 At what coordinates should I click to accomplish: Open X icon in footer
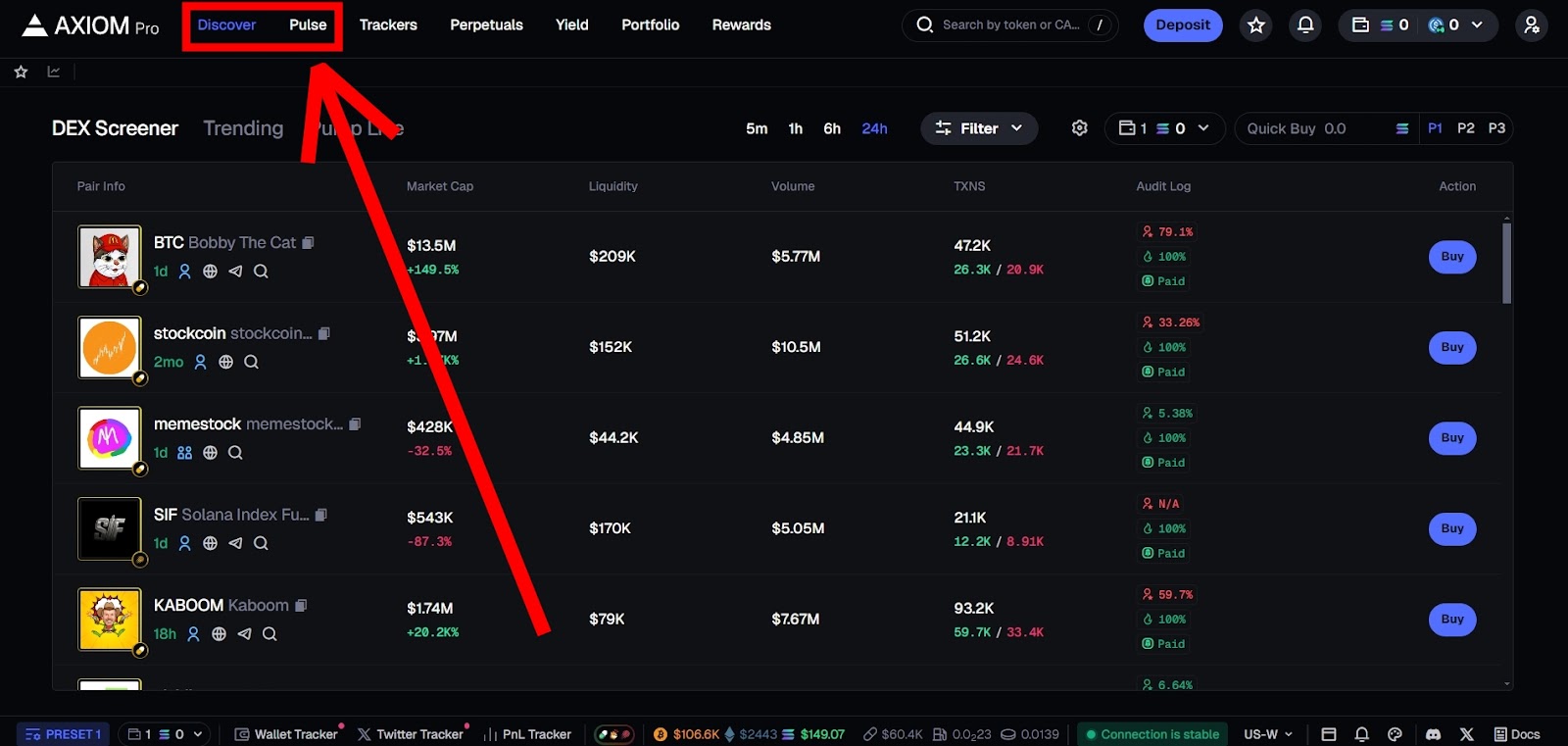point(1466,734)
